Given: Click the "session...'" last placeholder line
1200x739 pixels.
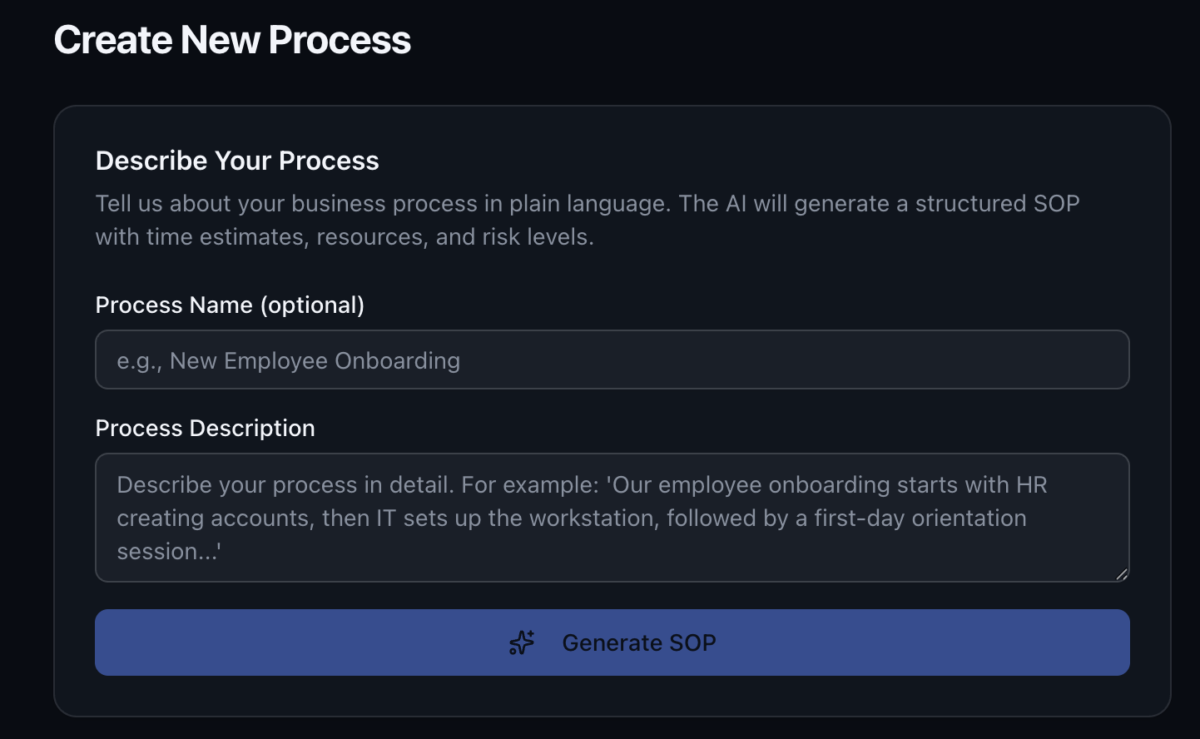Looking at the screenshot, I should tap(168, 551).
